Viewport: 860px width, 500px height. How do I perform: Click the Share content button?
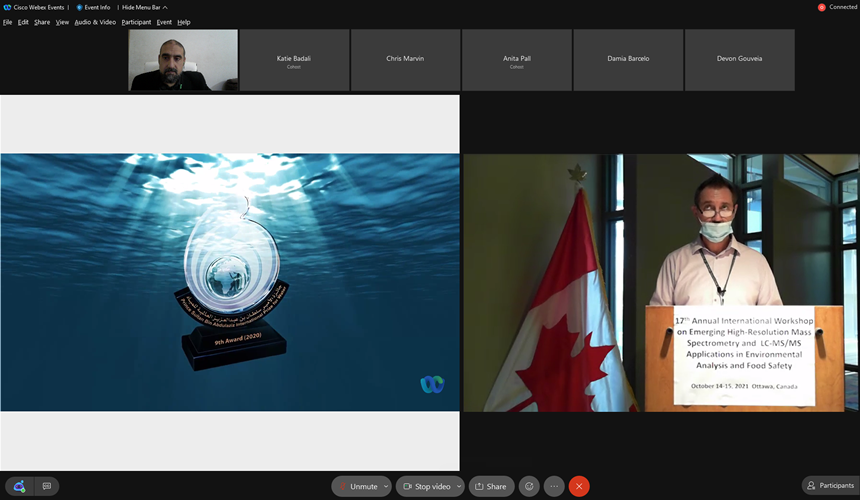491,486
